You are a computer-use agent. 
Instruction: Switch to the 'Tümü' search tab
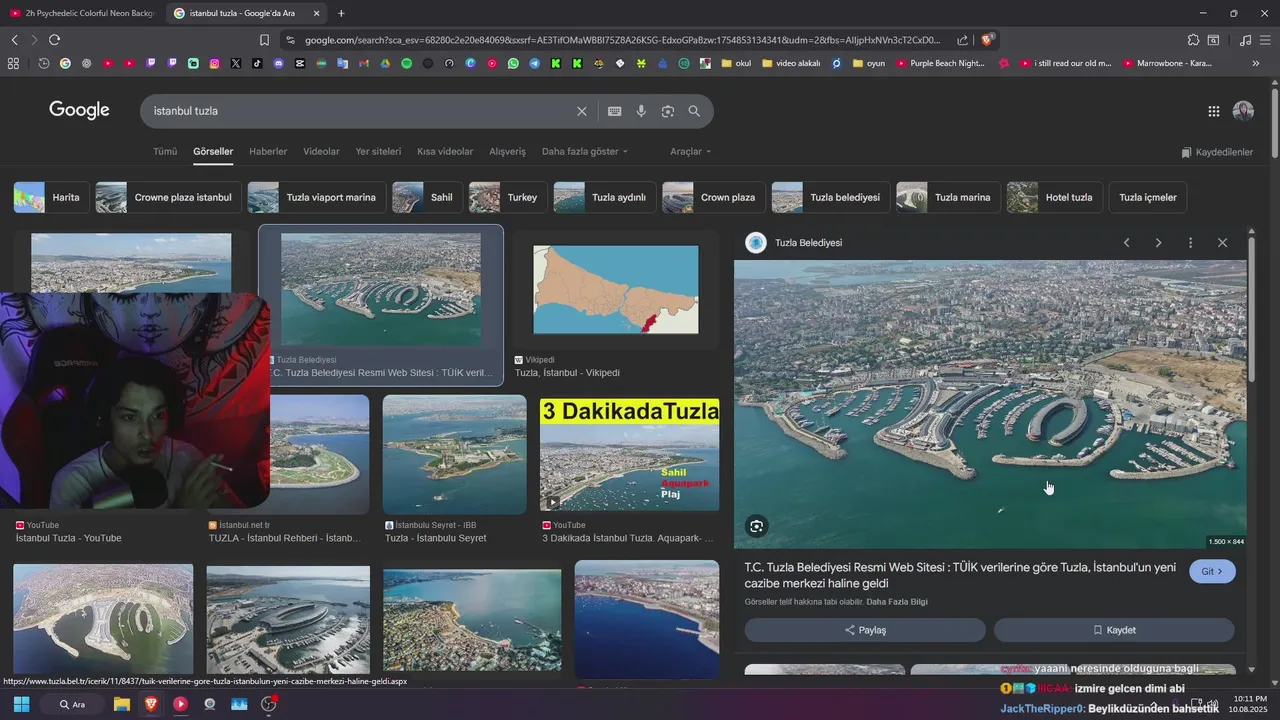(165, 152)
